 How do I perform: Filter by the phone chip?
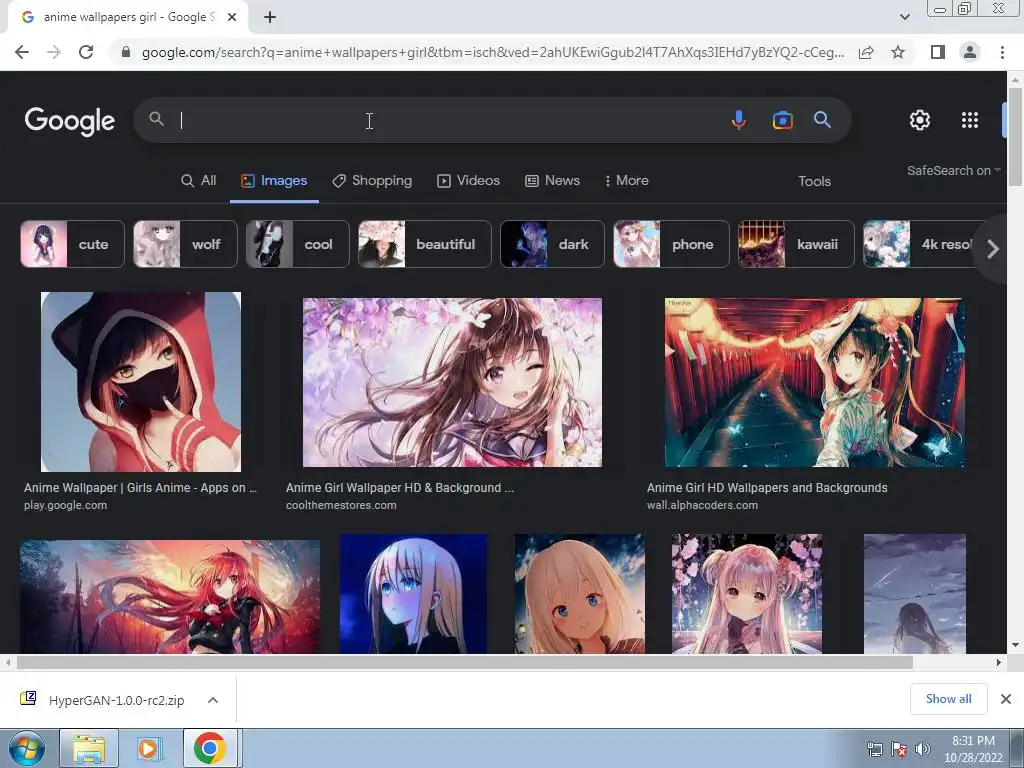(671, 244)
